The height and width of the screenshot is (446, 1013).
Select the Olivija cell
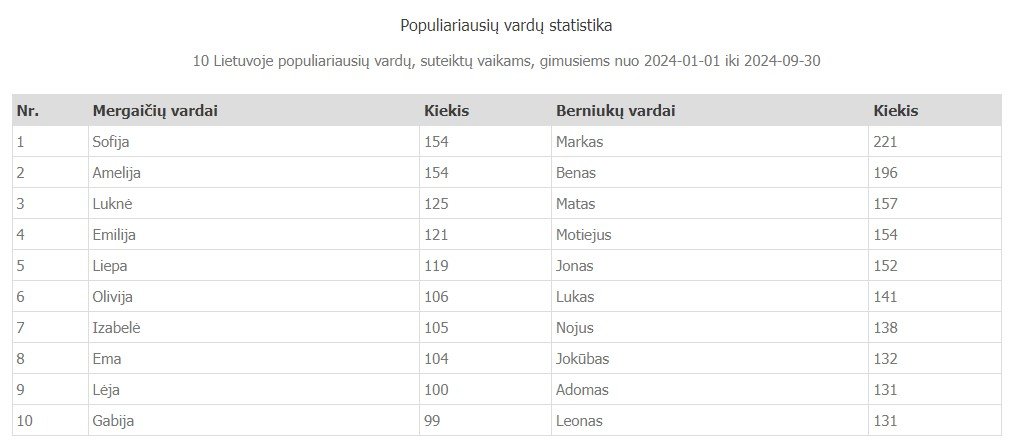coord(254,297)
